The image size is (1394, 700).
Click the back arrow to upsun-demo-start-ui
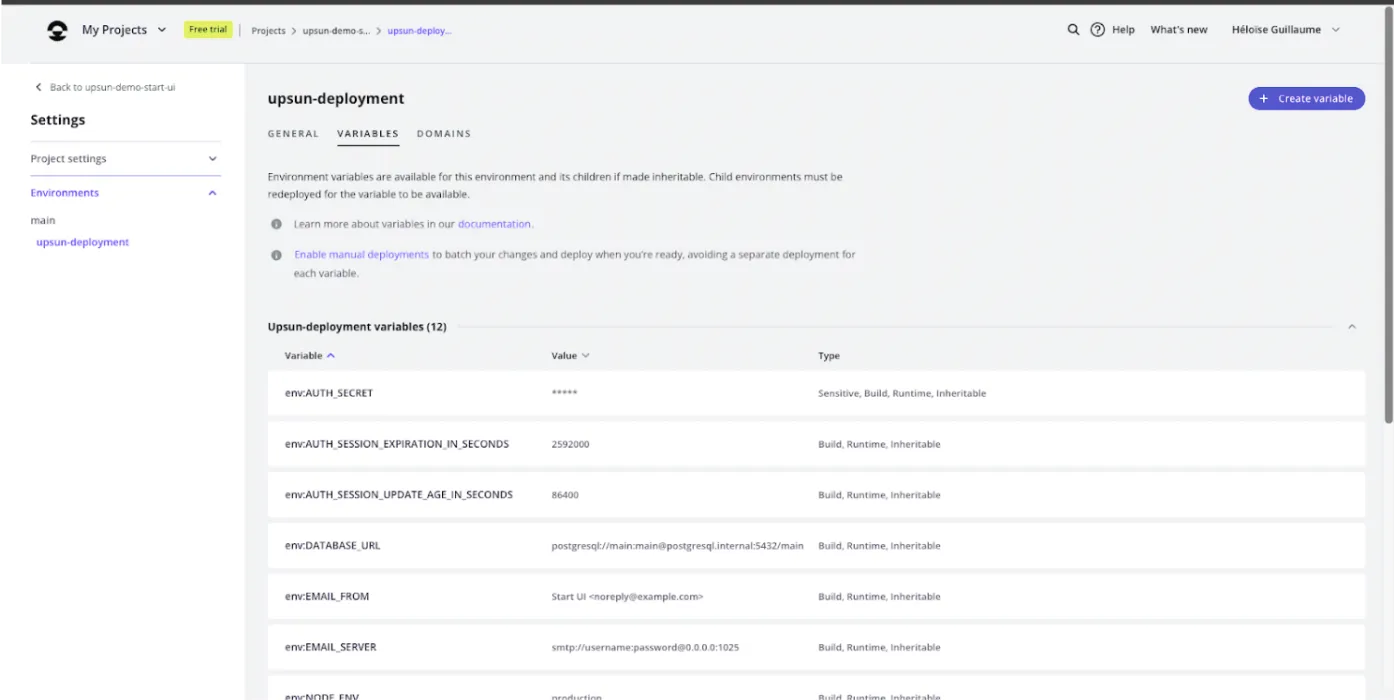(39, 88)
